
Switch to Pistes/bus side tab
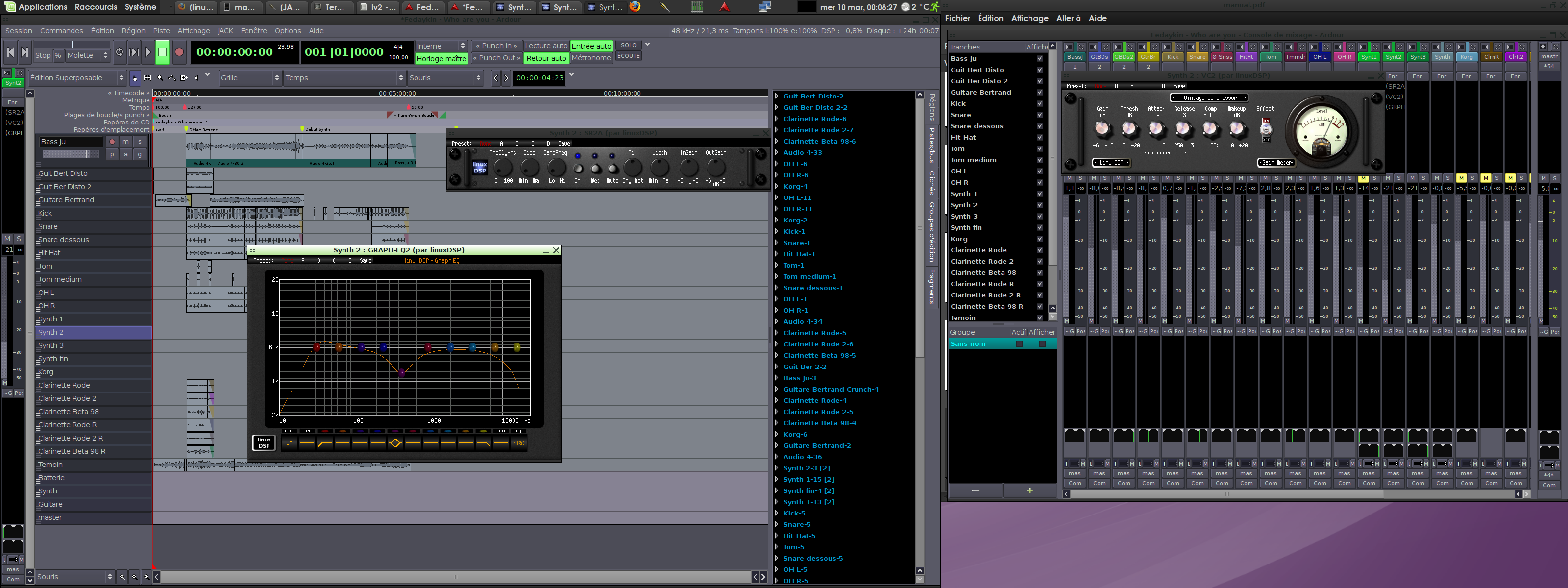[x=931, y=145]
